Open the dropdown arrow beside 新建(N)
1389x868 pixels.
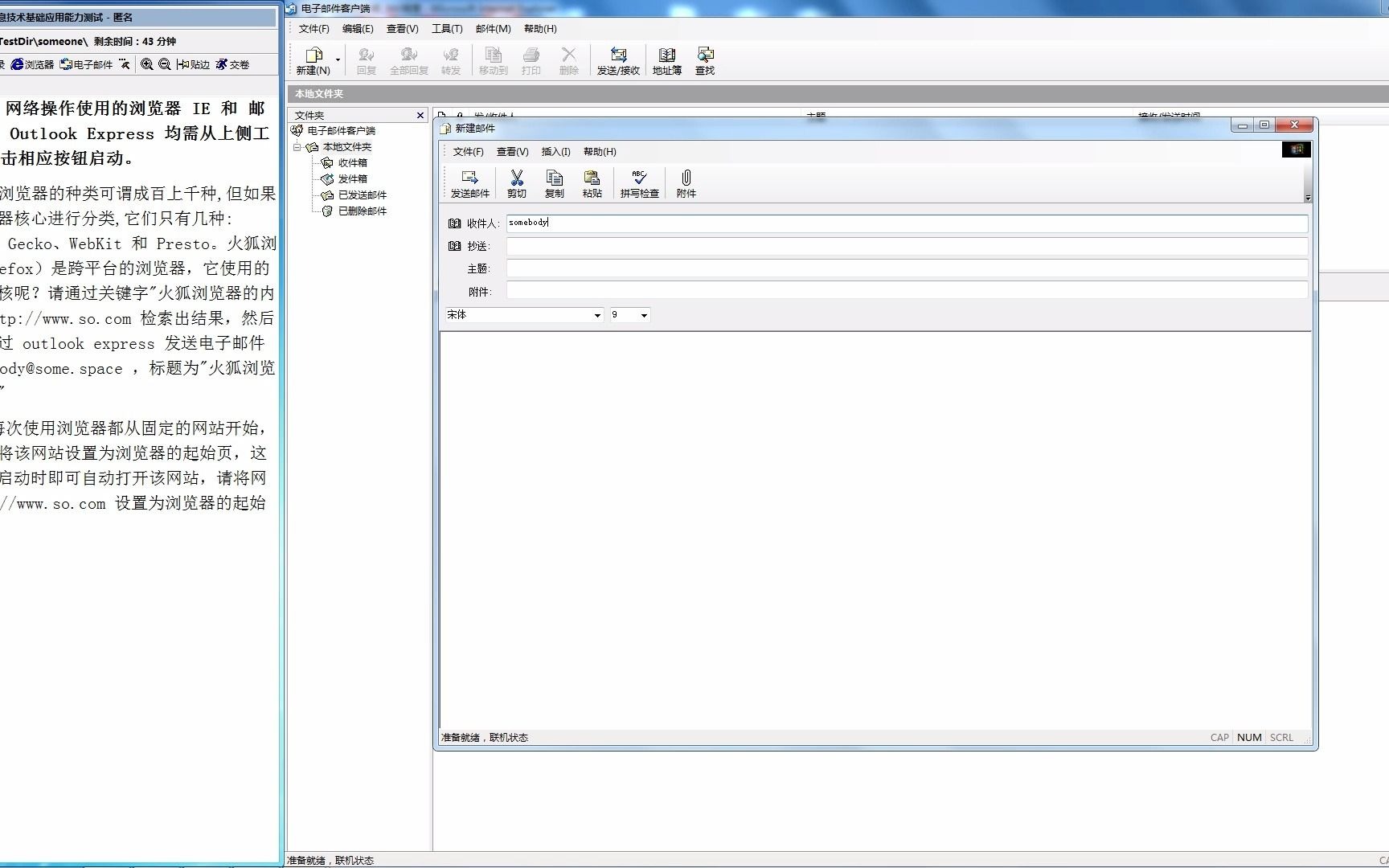coord(338,59)
